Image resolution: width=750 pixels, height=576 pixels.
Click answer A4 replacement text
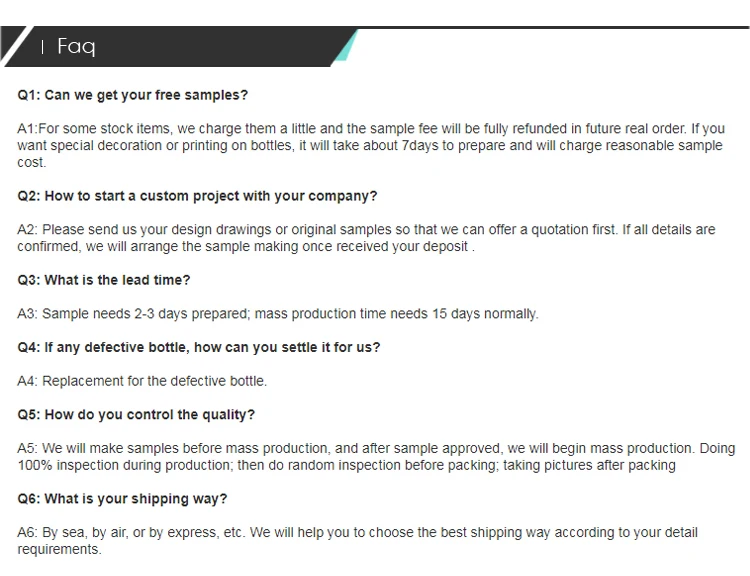[x=142, y=381]
